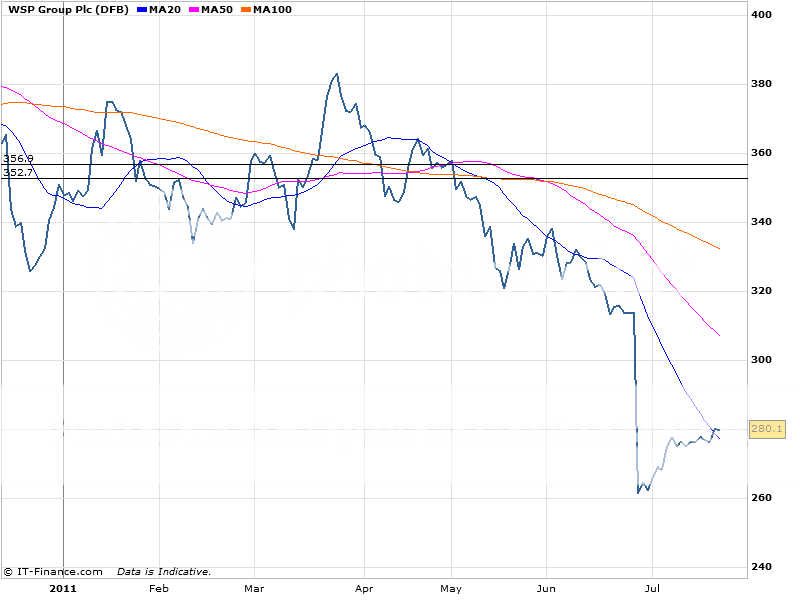The height and width of the screenshot is (600, 800).
Task: Toggle visibility of the MA50 line
Action: click(211, 11)
